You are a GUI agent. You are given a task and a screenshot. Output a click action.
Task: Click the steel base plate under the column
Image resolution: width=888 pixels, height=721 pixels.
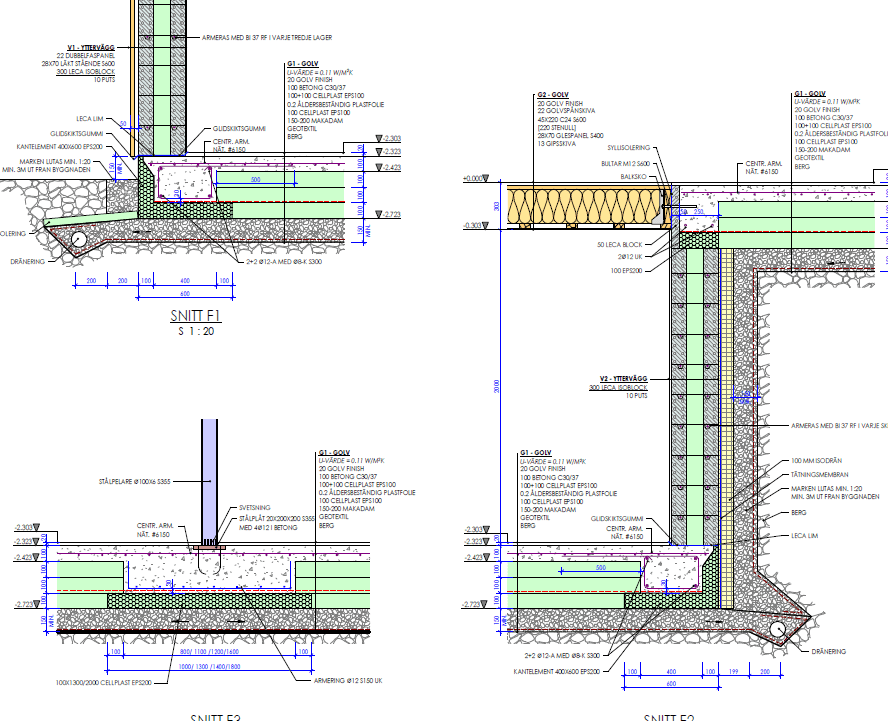pyautogui.click(x=210, y=548)
